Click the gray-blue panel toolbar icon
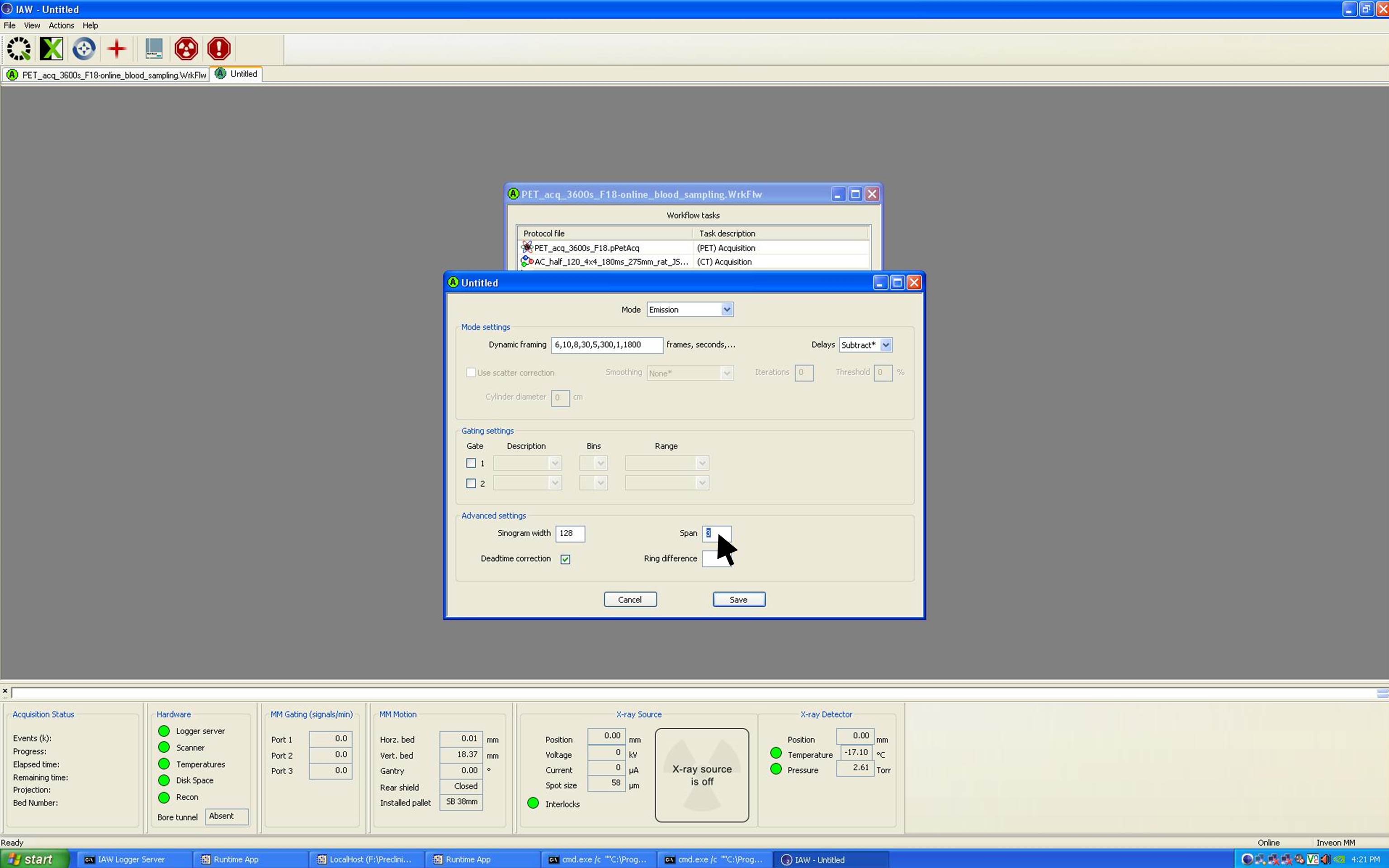The height and width of the screenshot is (868, 1389). click(153, 49)
